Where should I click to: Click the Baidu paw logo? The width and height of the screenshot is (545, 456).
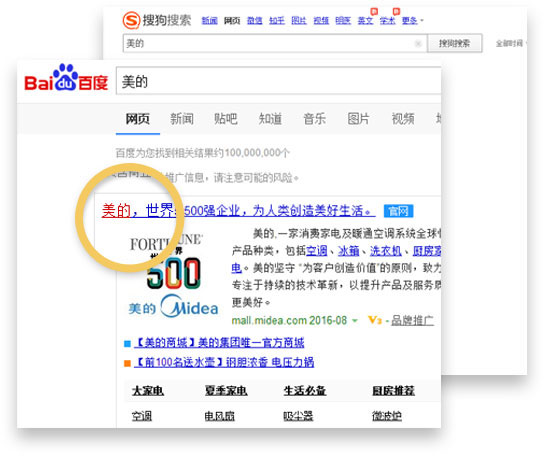coord(66,78)
